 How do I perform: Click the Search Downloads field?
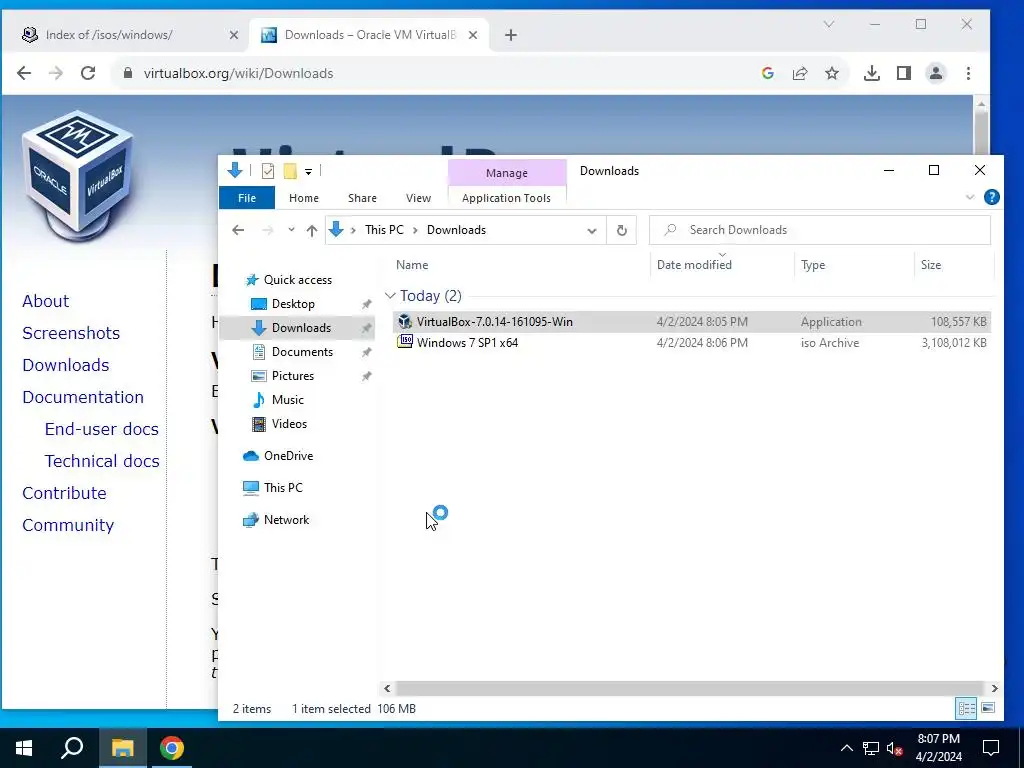pyautogui.click(x=820, y=230)
